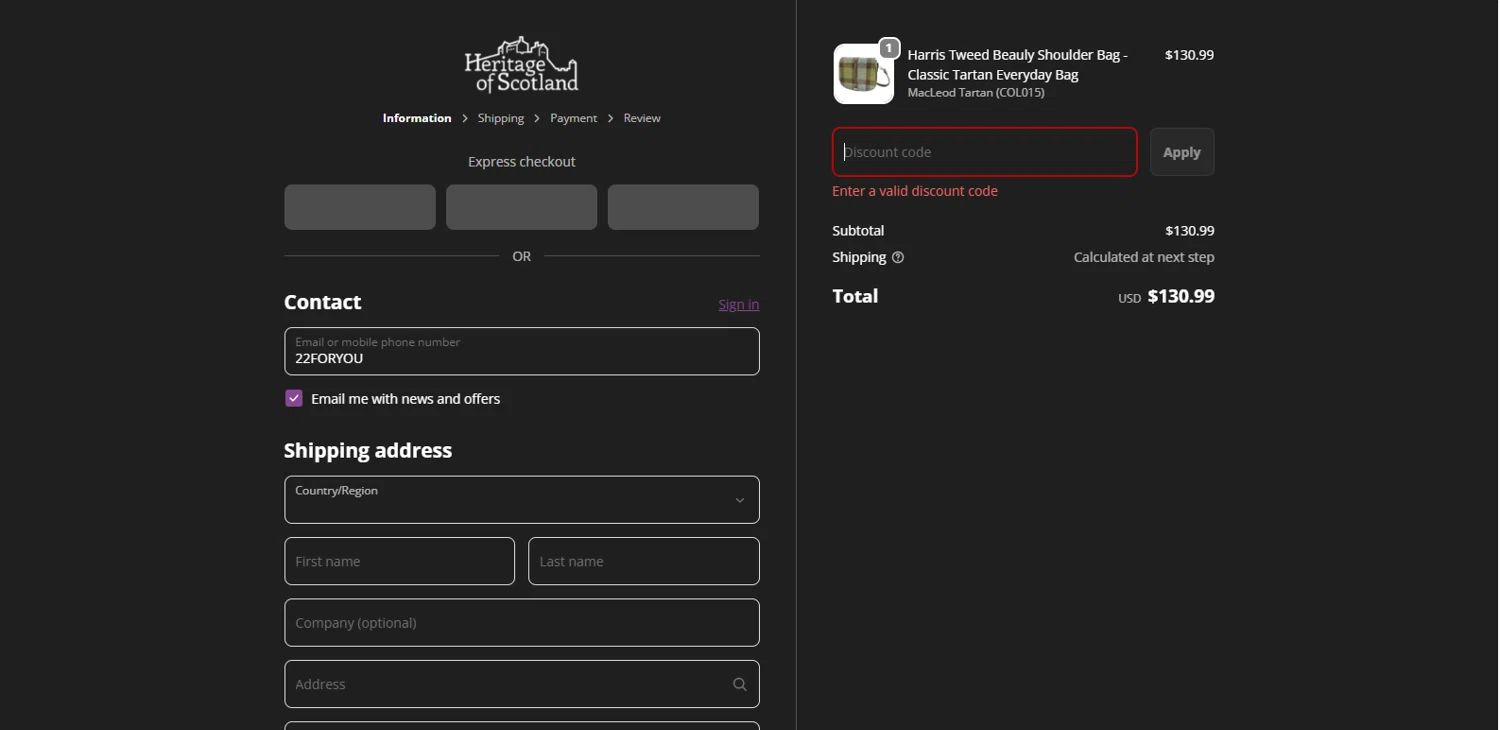This screenshot has width=1500, height=730.
Task: Click the Apply discount button
Action: tap(1182, 152)
